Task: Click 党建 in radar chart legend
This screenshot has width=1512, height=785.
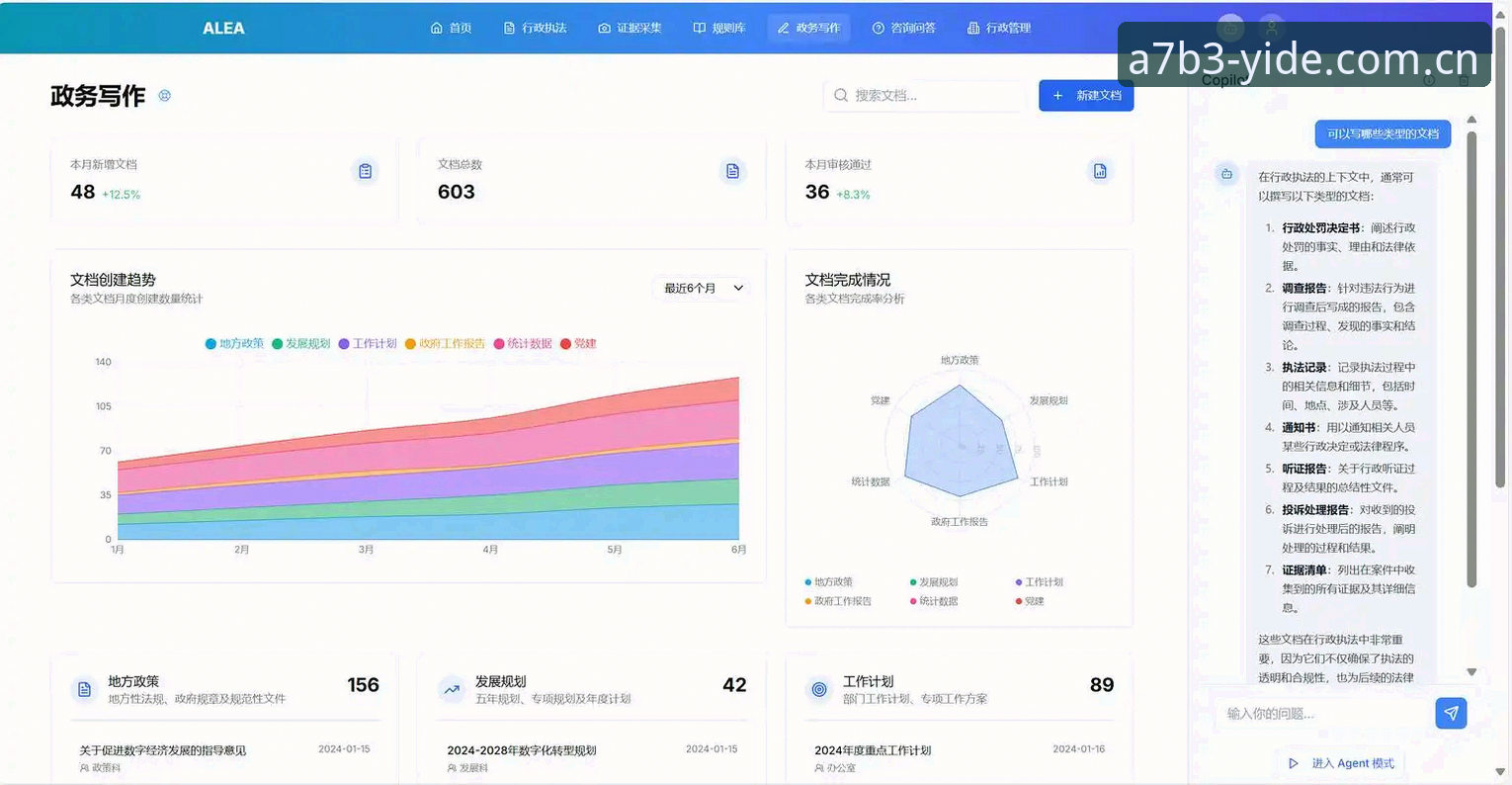Action: point(1029,601)
